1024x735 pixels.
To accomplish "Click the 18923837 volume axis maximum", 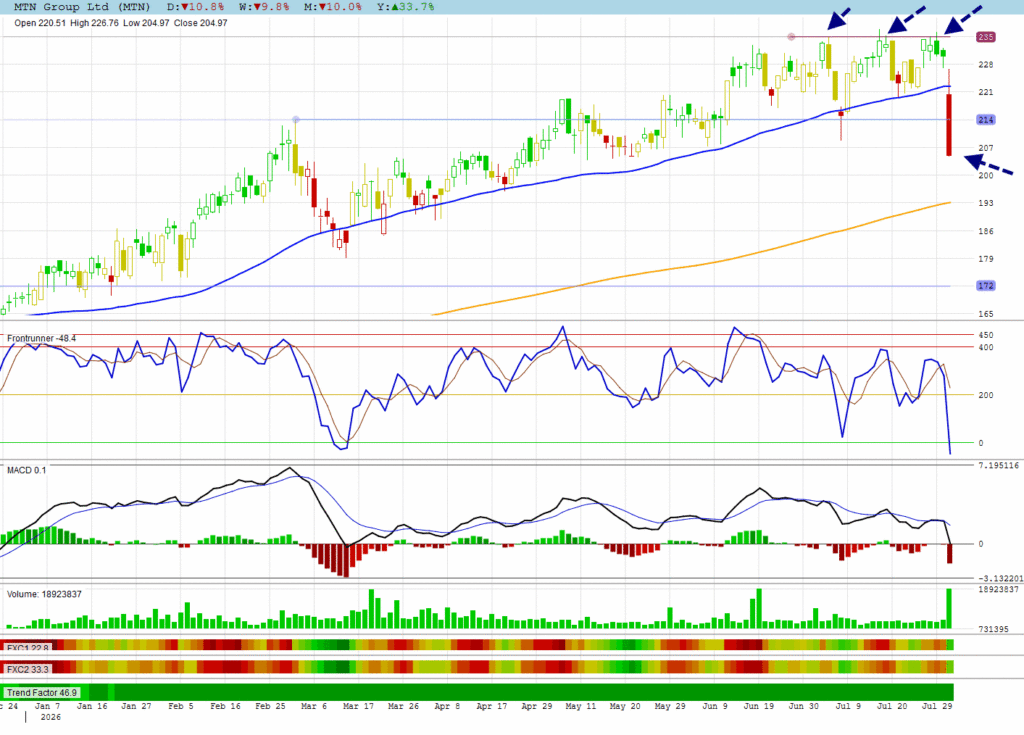I will 998,589.
